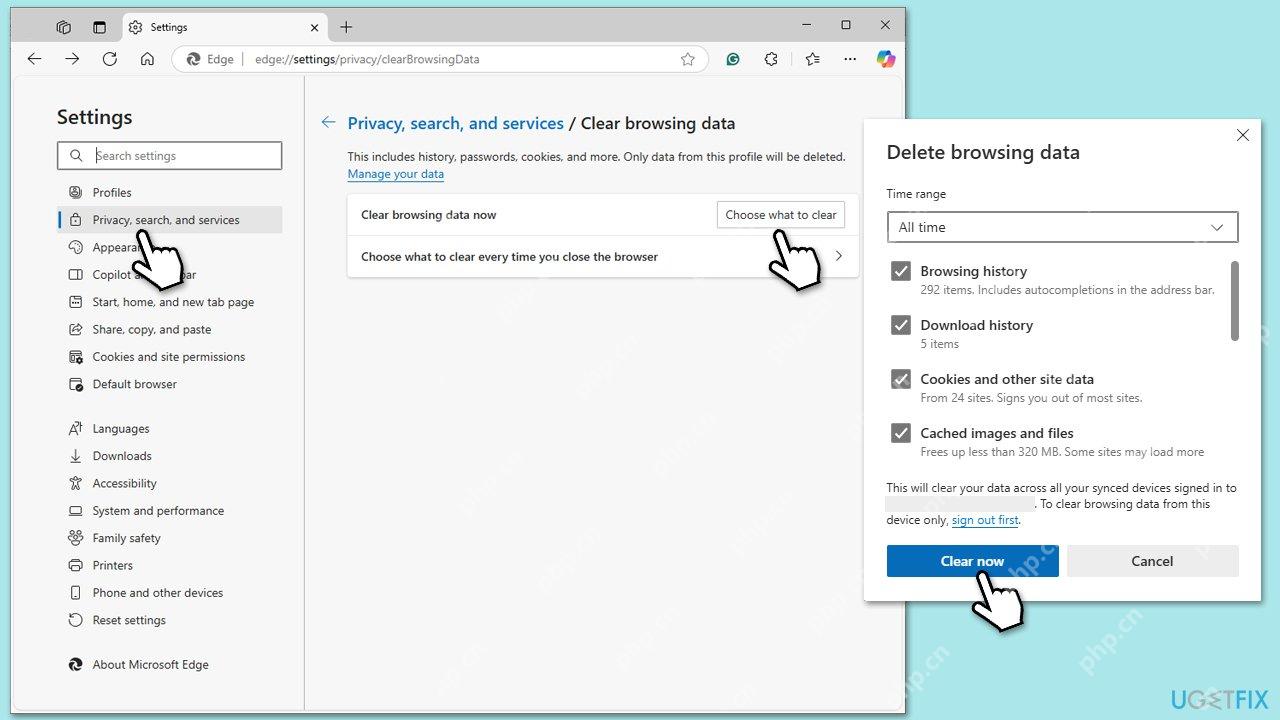Image resolution: width=1280 pixels, height=720 pixels.
Task: Uncheck Download history
Action: click(901, 325)
